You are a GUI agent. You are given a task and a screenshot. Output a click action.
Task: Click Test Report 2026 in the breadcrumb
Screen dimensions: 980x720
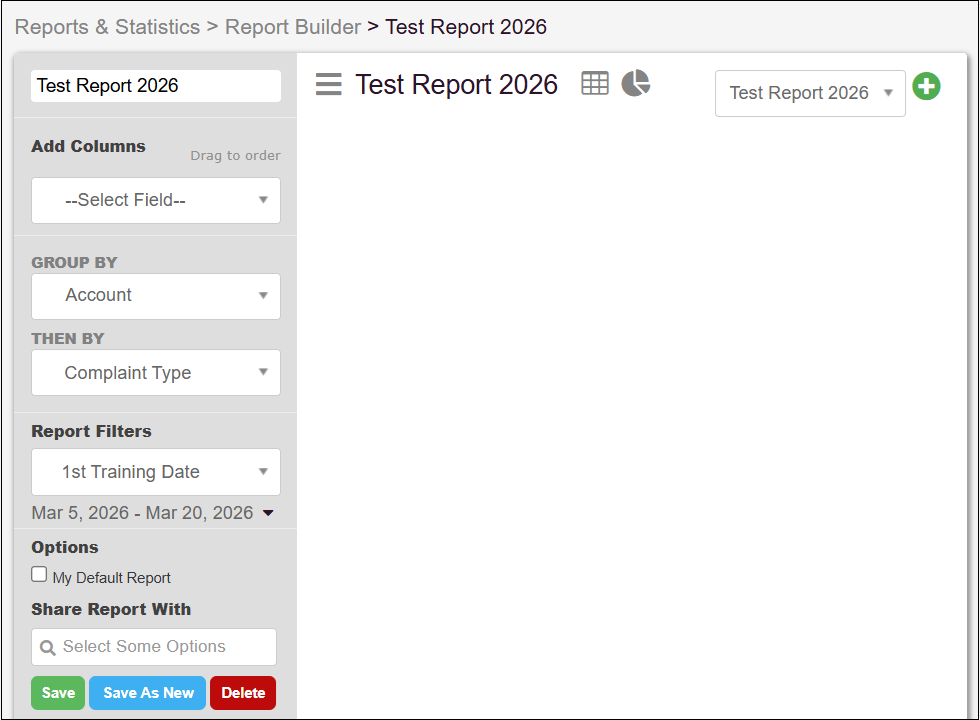tap(466, 27)
